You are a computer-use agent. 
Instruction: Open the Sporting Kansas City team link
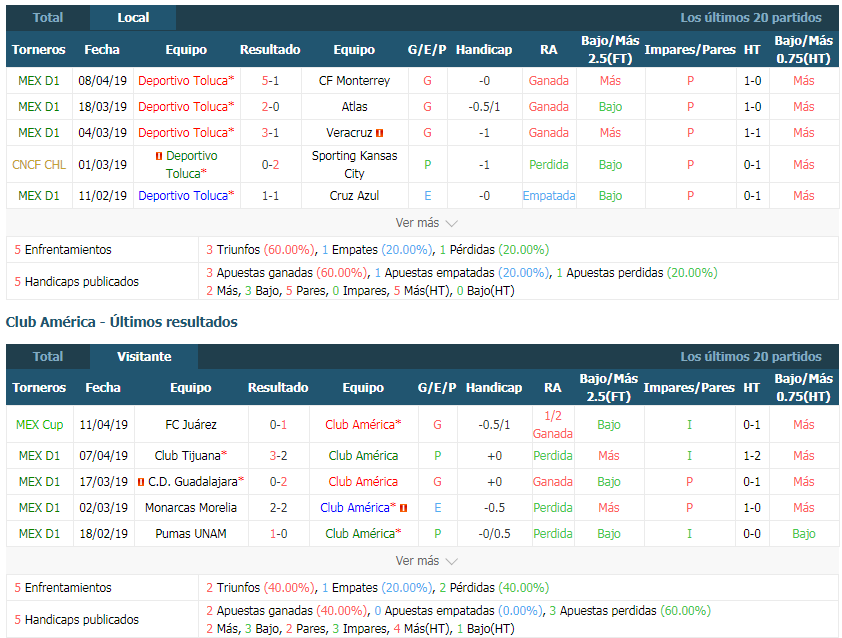(x=354, y=165)
